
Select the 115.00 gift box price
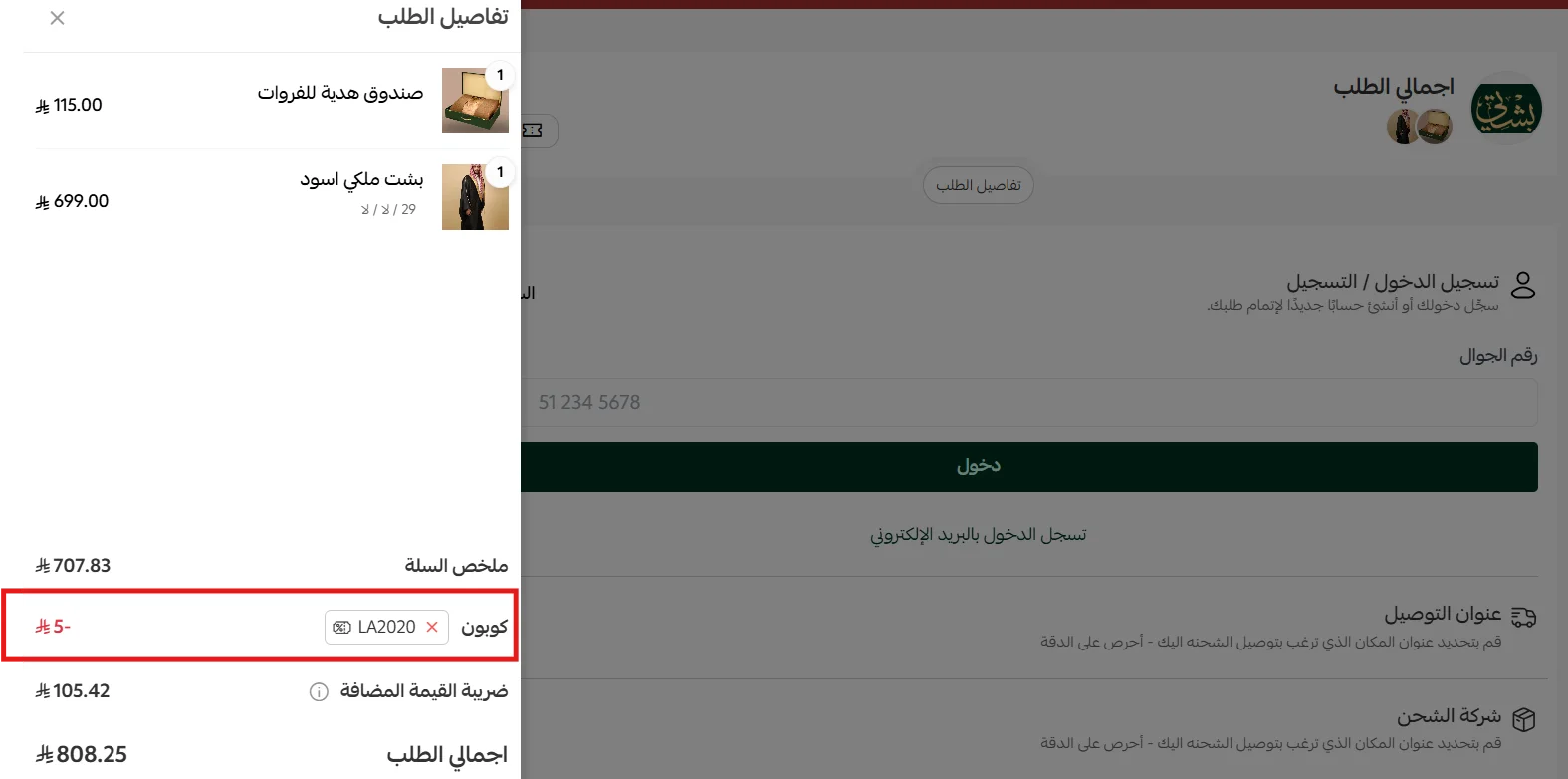69,105
